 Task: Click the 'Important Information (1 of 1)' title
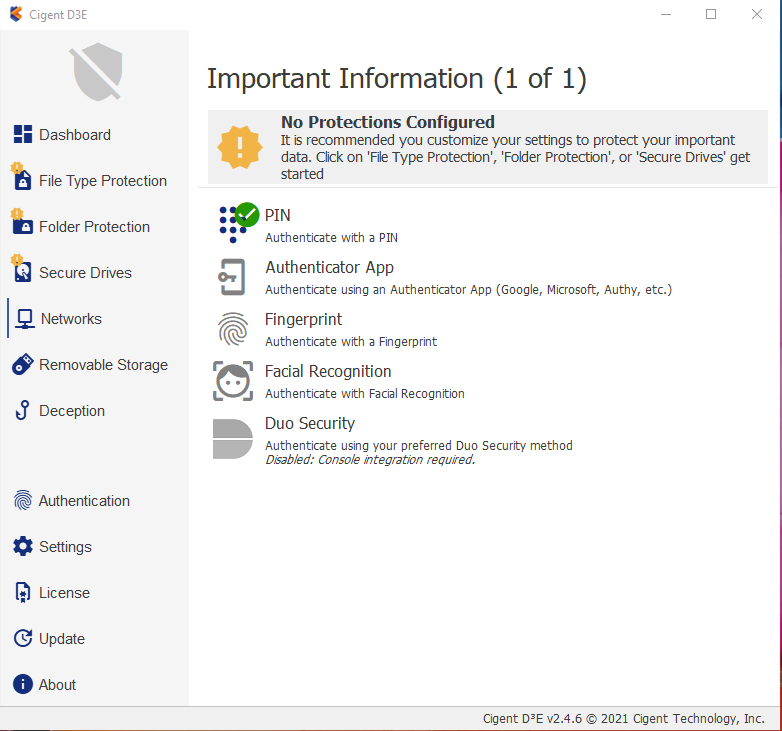coord(396,78)
